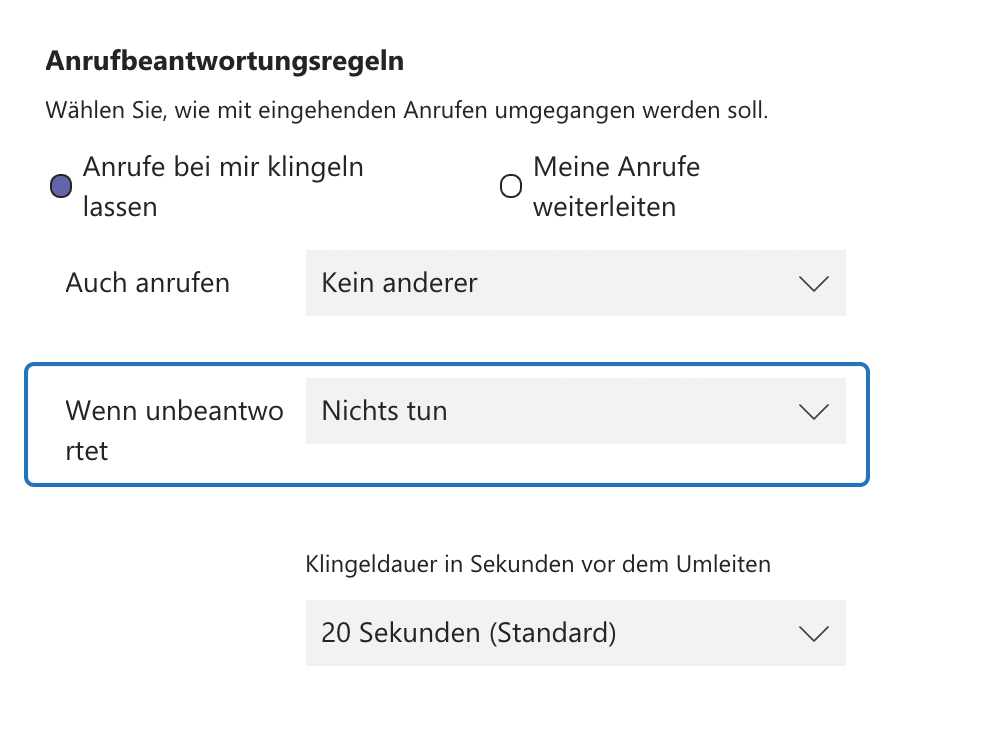Click the word "lassen" under the ring option

120,207
